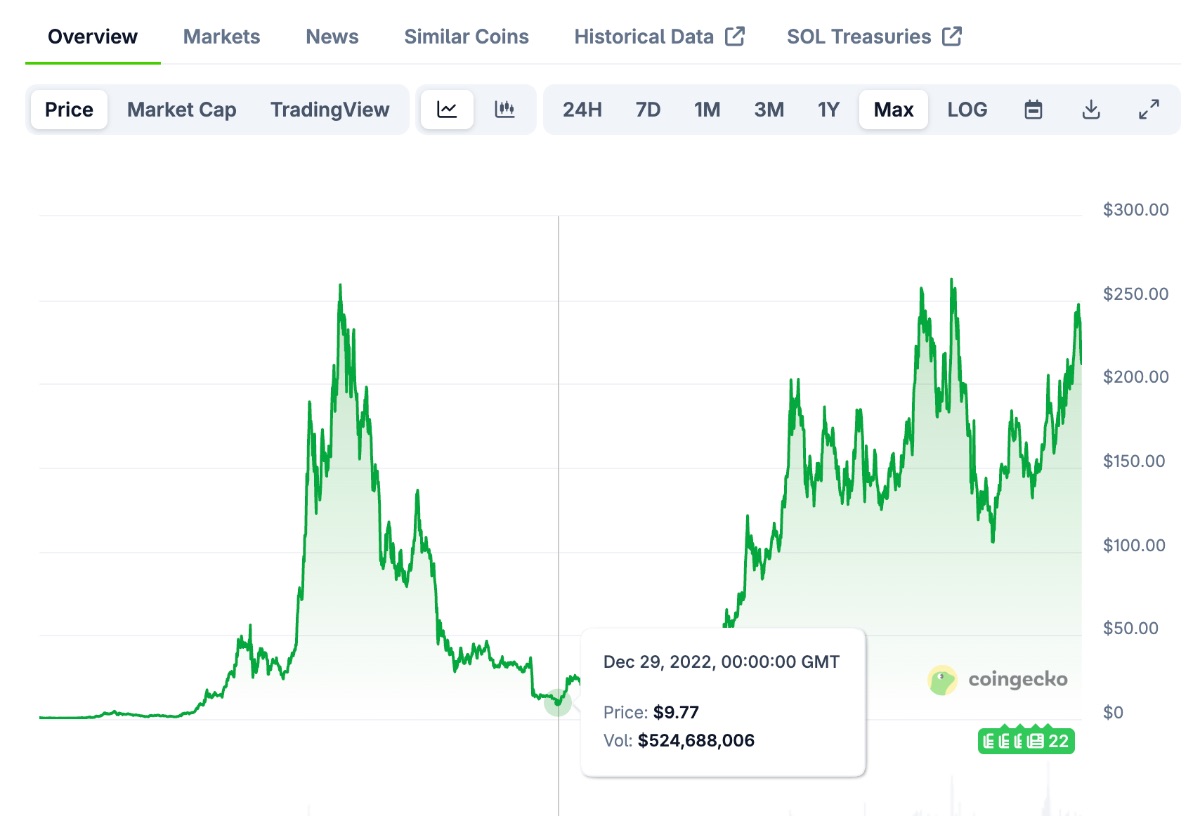The height and width of the screenshot is (816, 1200).
Task: Choose the 1Y time range
Action: (828, 110)
